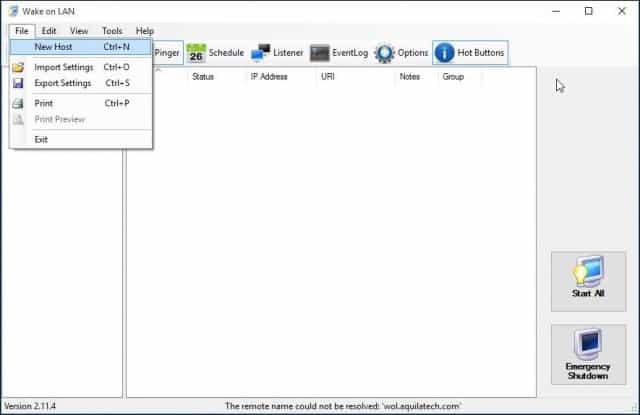Click the Export Settings floppy disk icon
This screenshot has height=415, width=640.
pyautogui.click(x=18, y=83)
